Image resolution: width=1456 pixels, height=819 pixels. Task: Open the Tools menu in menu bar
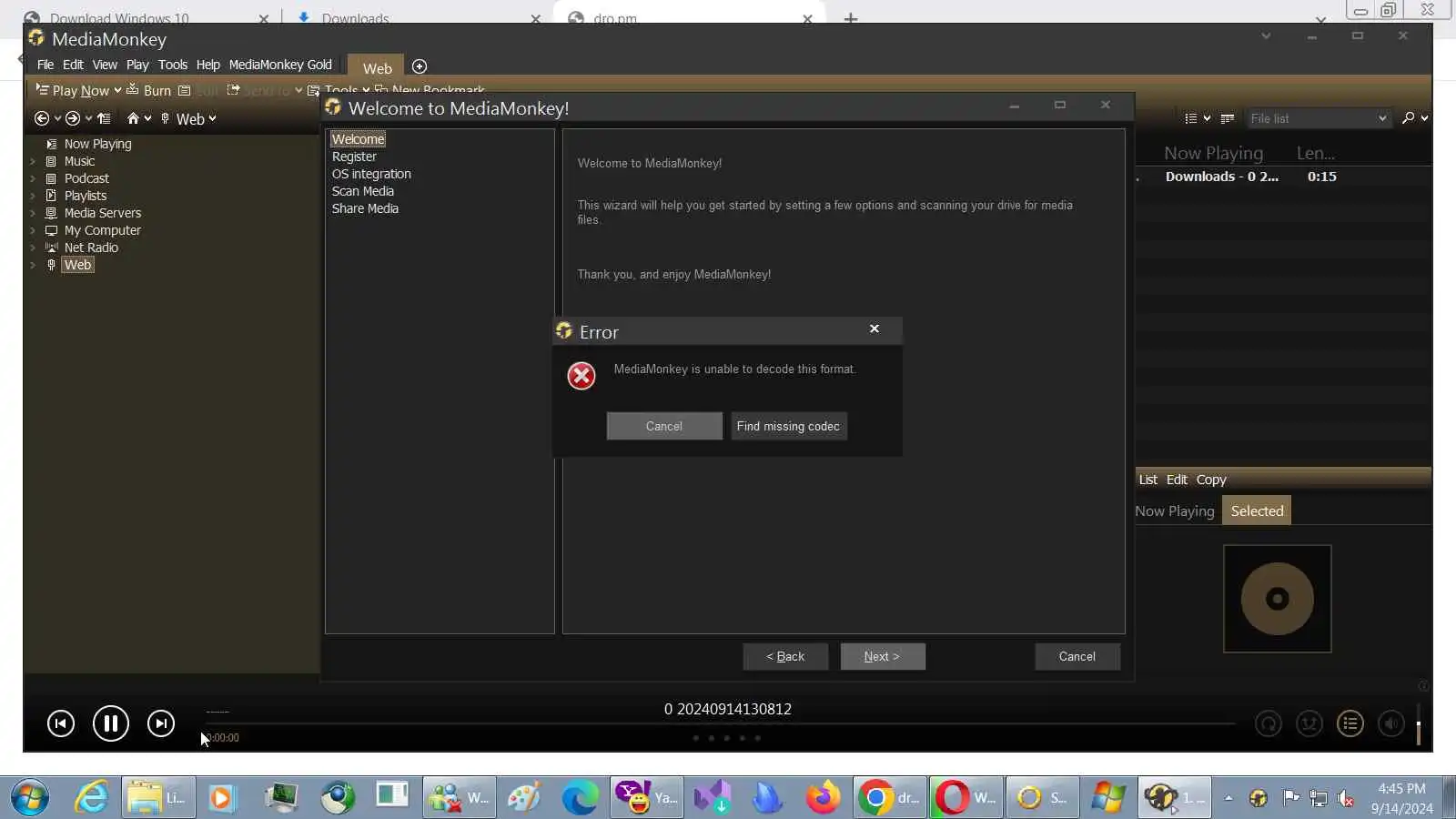173,65
